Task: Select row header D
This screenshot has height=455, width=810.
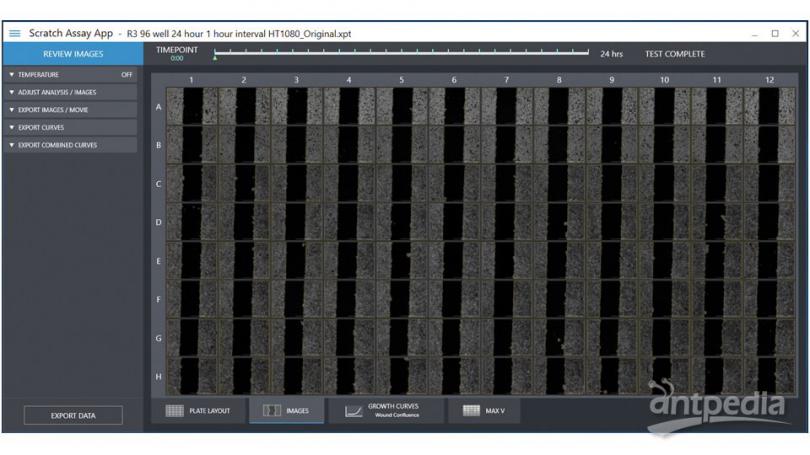Action: [159, 223]
